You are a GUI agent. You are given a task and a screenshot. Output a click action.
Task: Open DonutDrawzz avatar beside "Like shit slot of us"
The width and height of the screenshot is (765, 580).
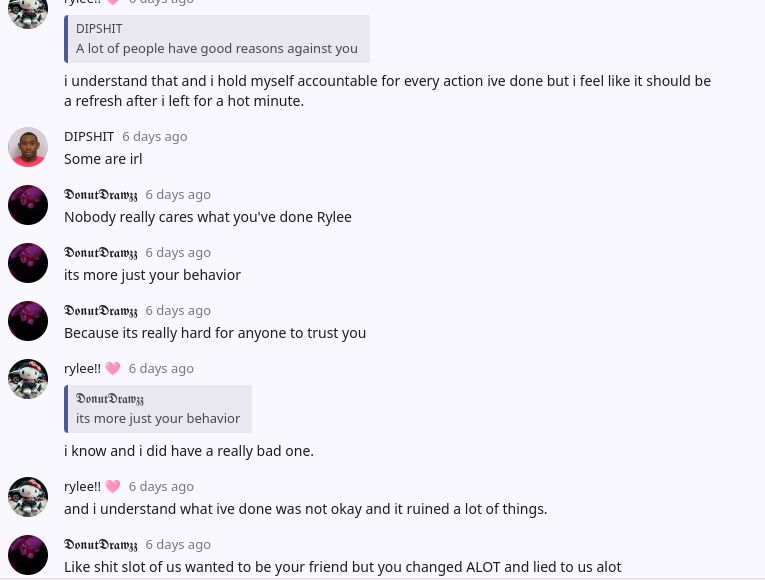(x=28, y=555)
